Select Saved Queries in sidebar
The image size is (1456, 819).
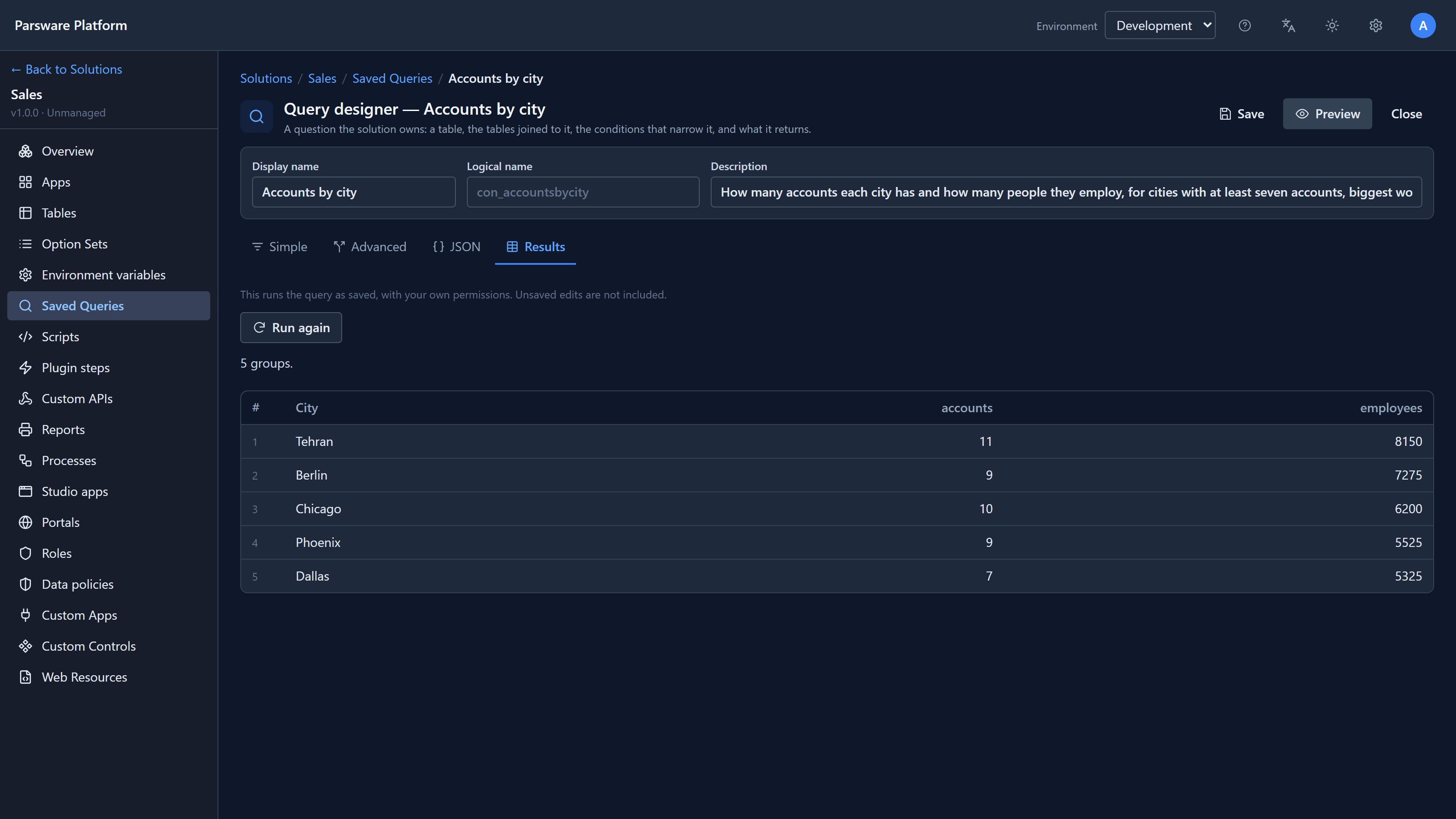click(x=109, y=306)
